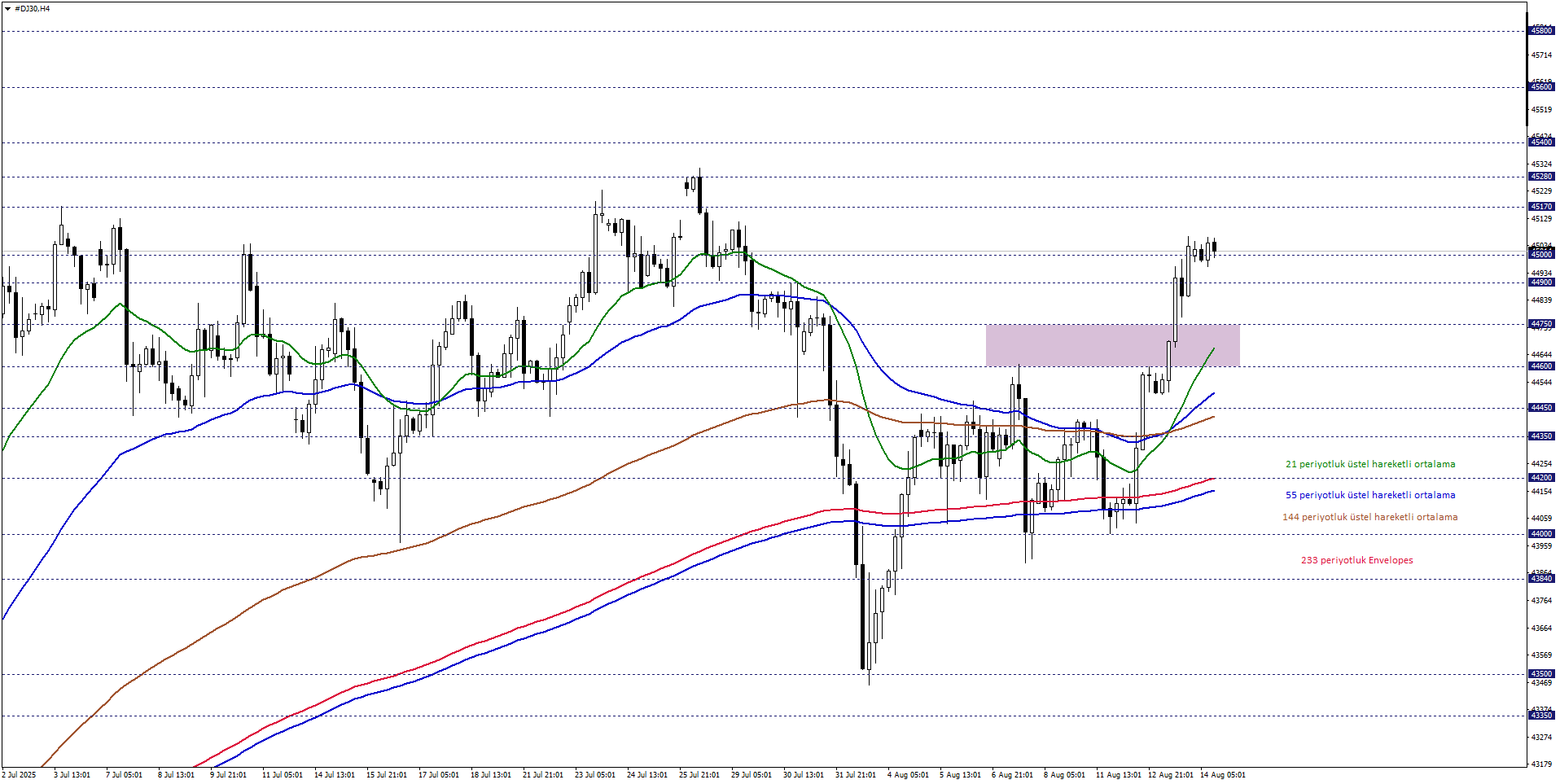Click the 44200 level price tag
The width and height of the screenshot is (1560, 784).
click(x=1540, y=478)
